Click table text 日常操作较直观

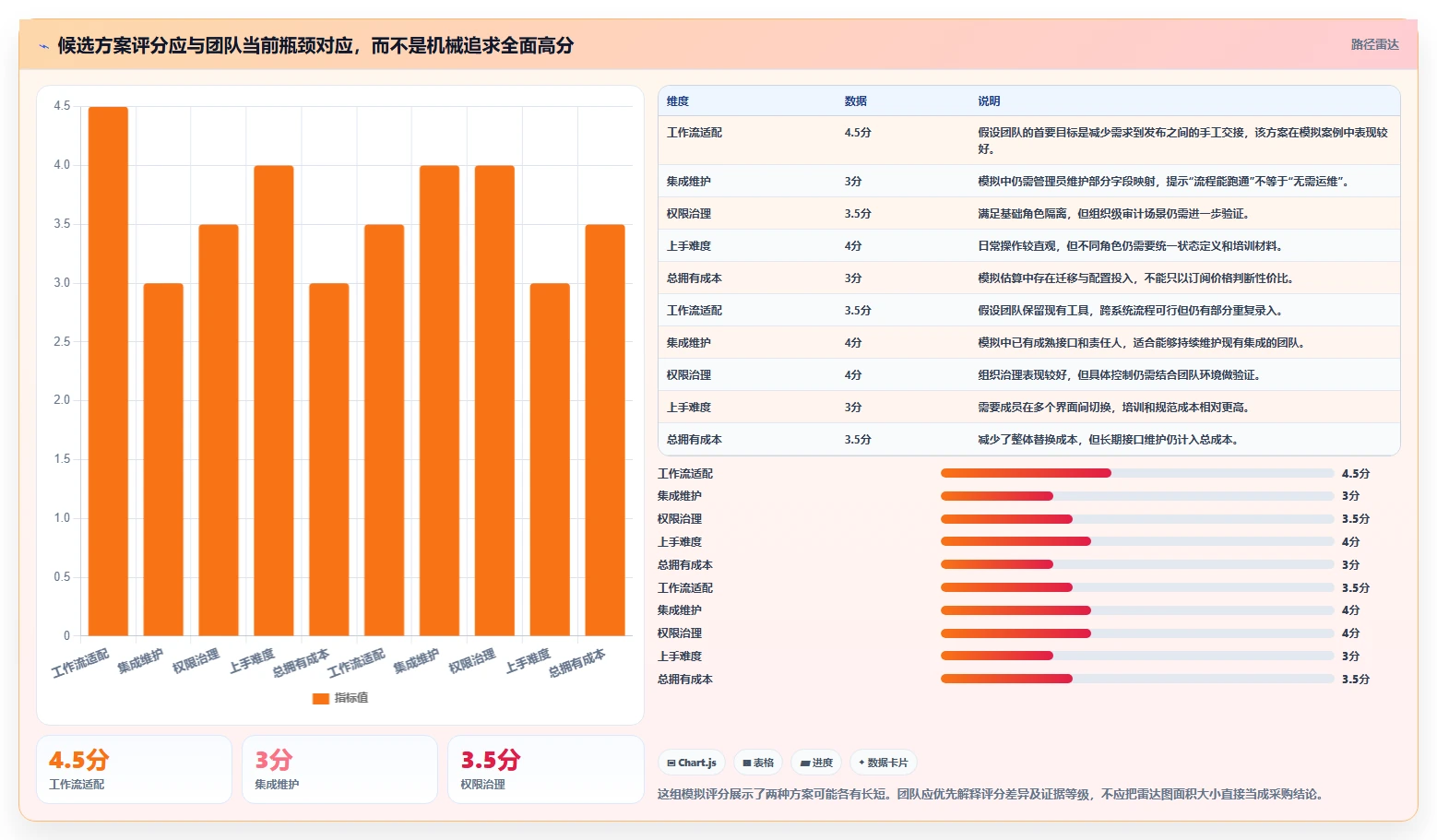[1016, 246]
